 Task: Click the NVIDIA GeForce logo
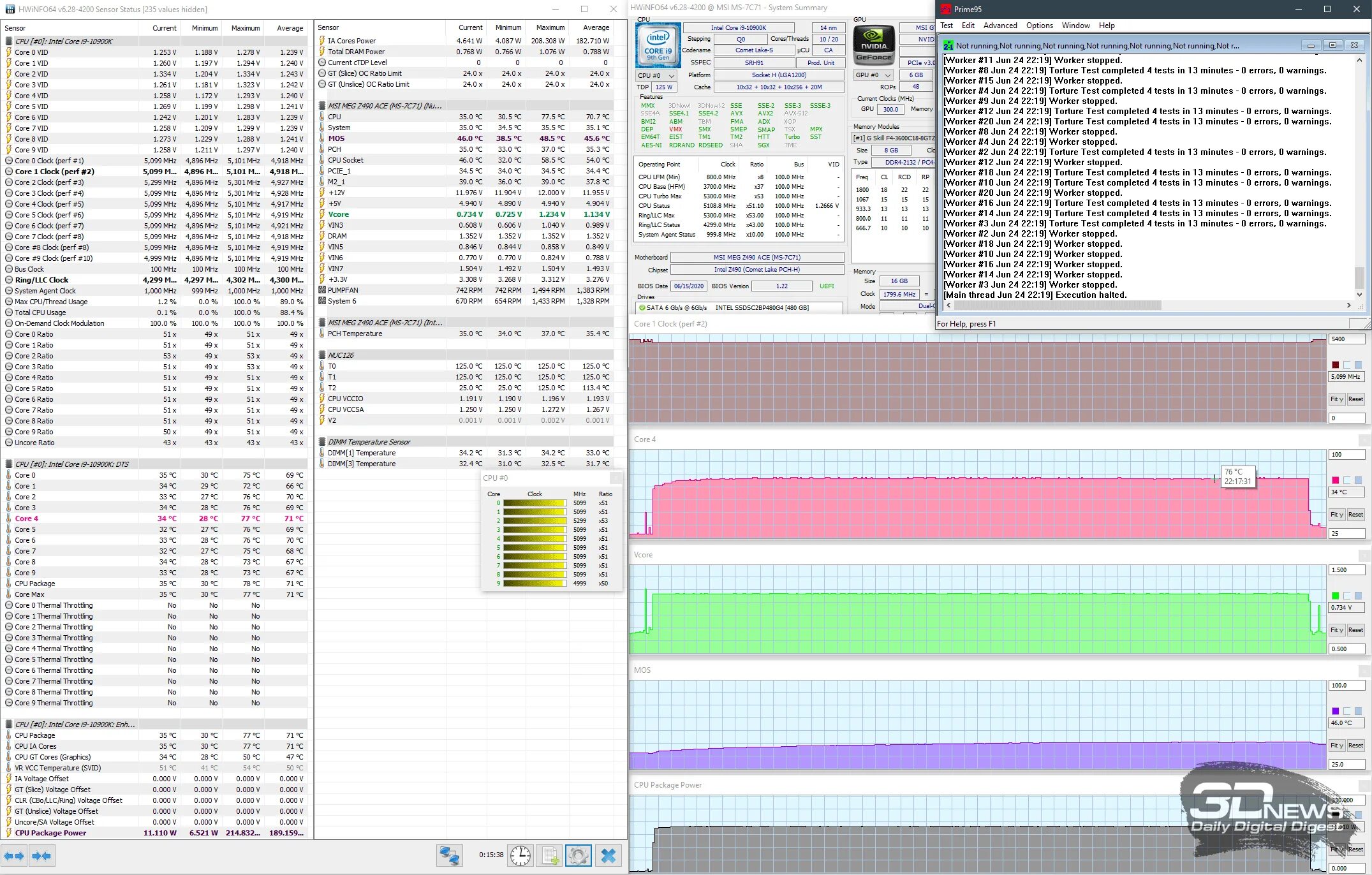click(874, 45)
